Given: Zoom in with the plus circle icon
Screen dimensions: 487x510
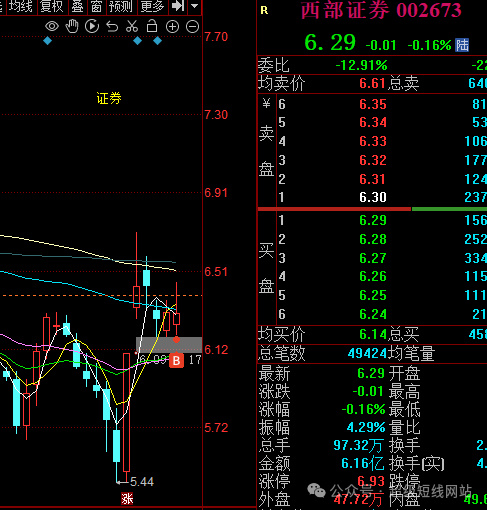Looking at the screenshot, I should click(x=172, y=27).
